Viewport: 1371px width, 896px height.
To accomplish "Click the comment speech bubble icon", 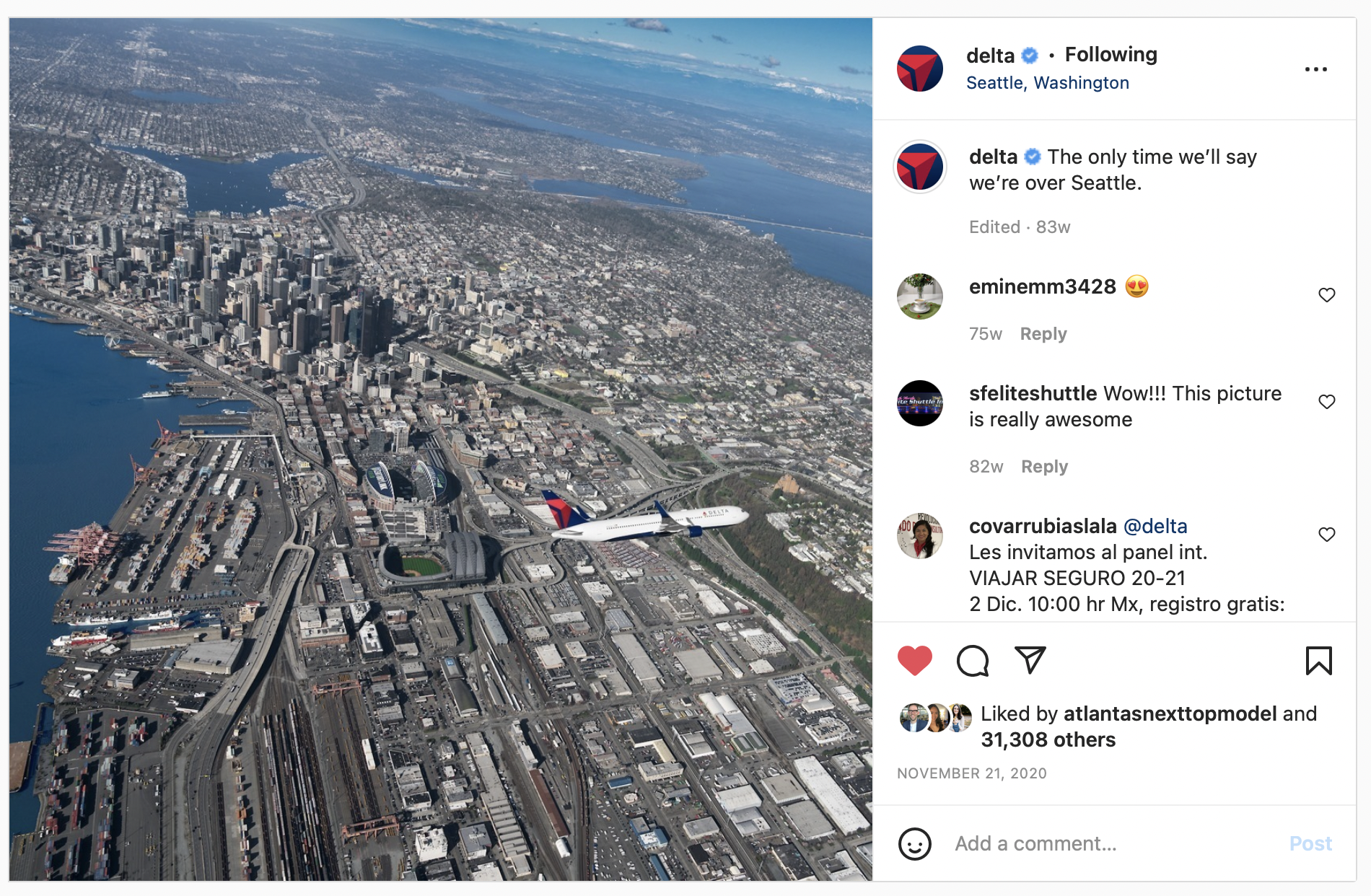I will click(x=973, y=661).
